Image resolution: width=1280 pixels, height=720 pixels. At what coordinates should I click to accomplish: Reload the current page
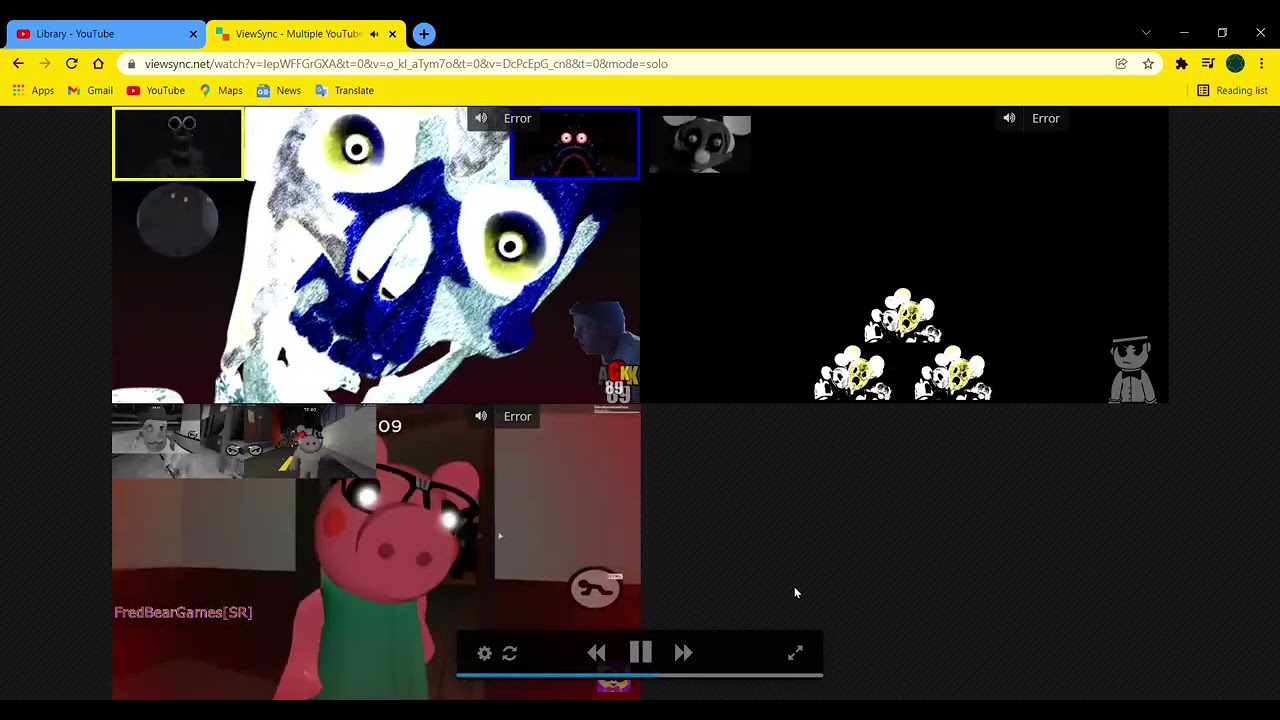[71, 64]
